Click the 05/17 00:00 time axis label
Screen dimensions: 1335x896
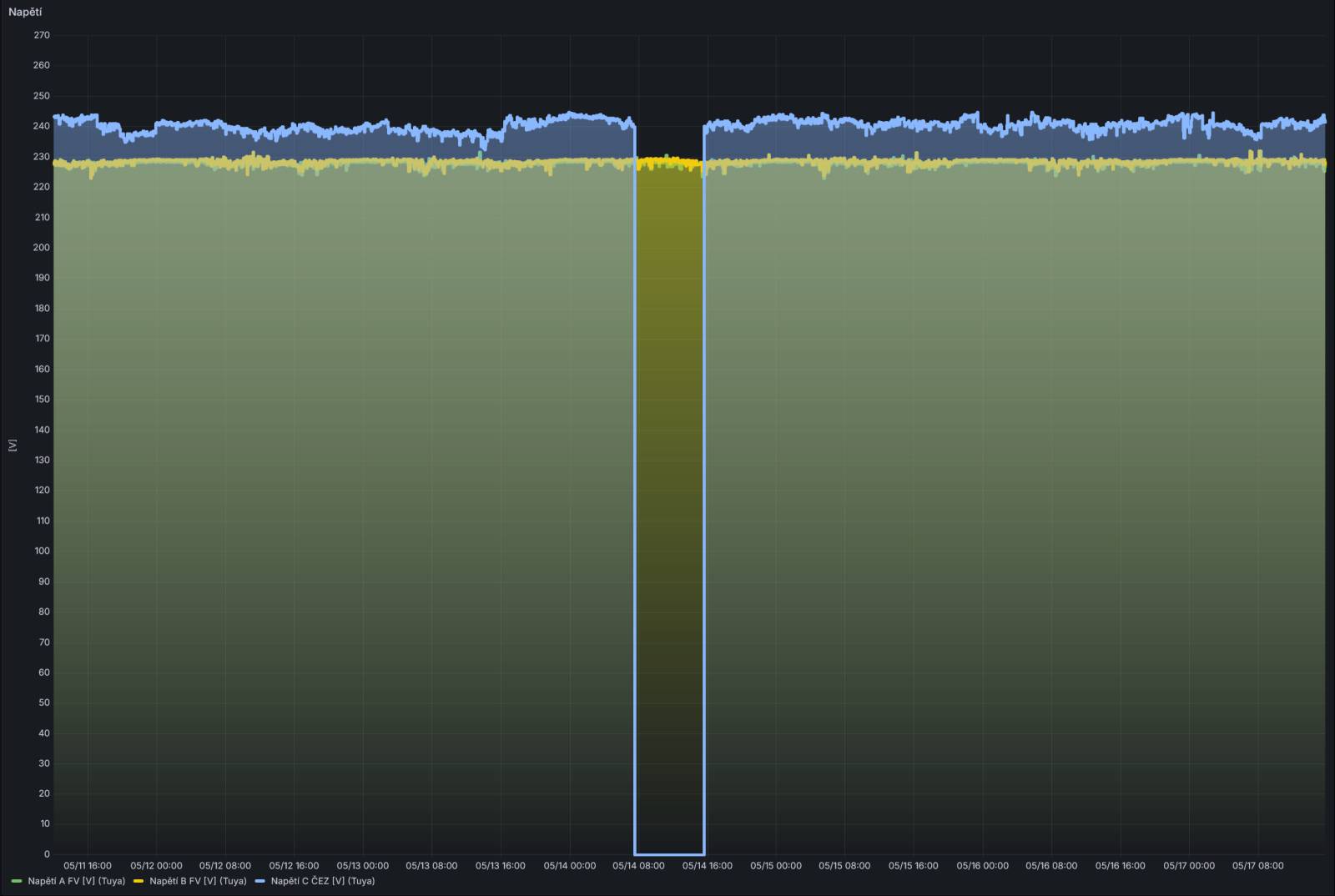click(1189, 866)
